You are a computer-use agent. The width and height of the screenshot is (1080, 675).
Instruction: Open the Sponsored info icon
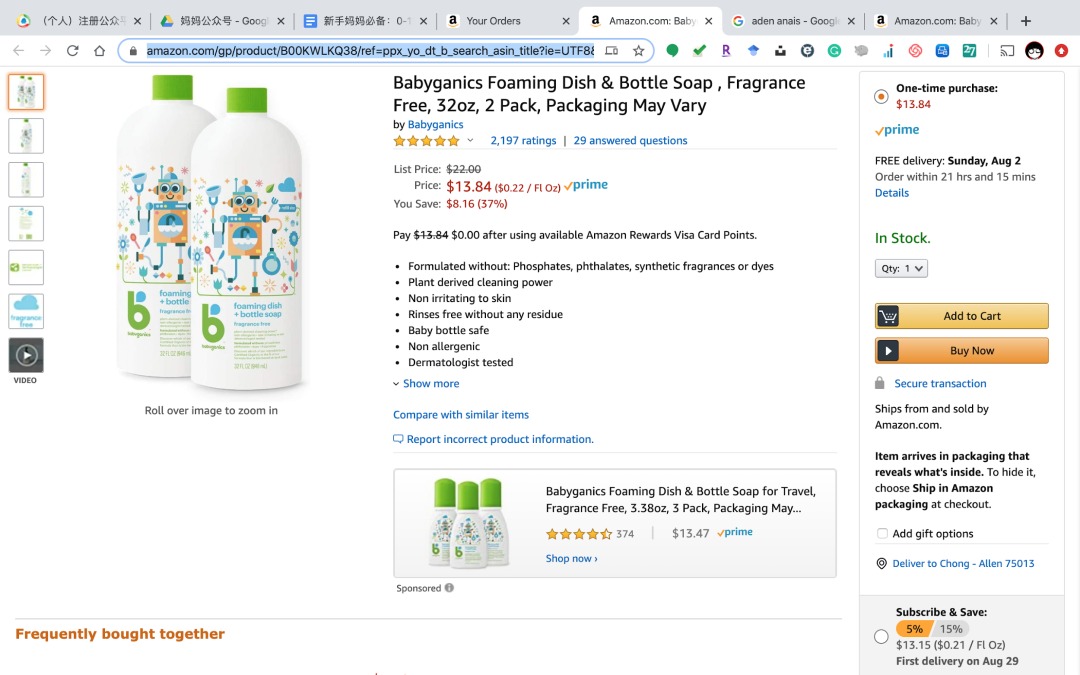pos(449,588)
